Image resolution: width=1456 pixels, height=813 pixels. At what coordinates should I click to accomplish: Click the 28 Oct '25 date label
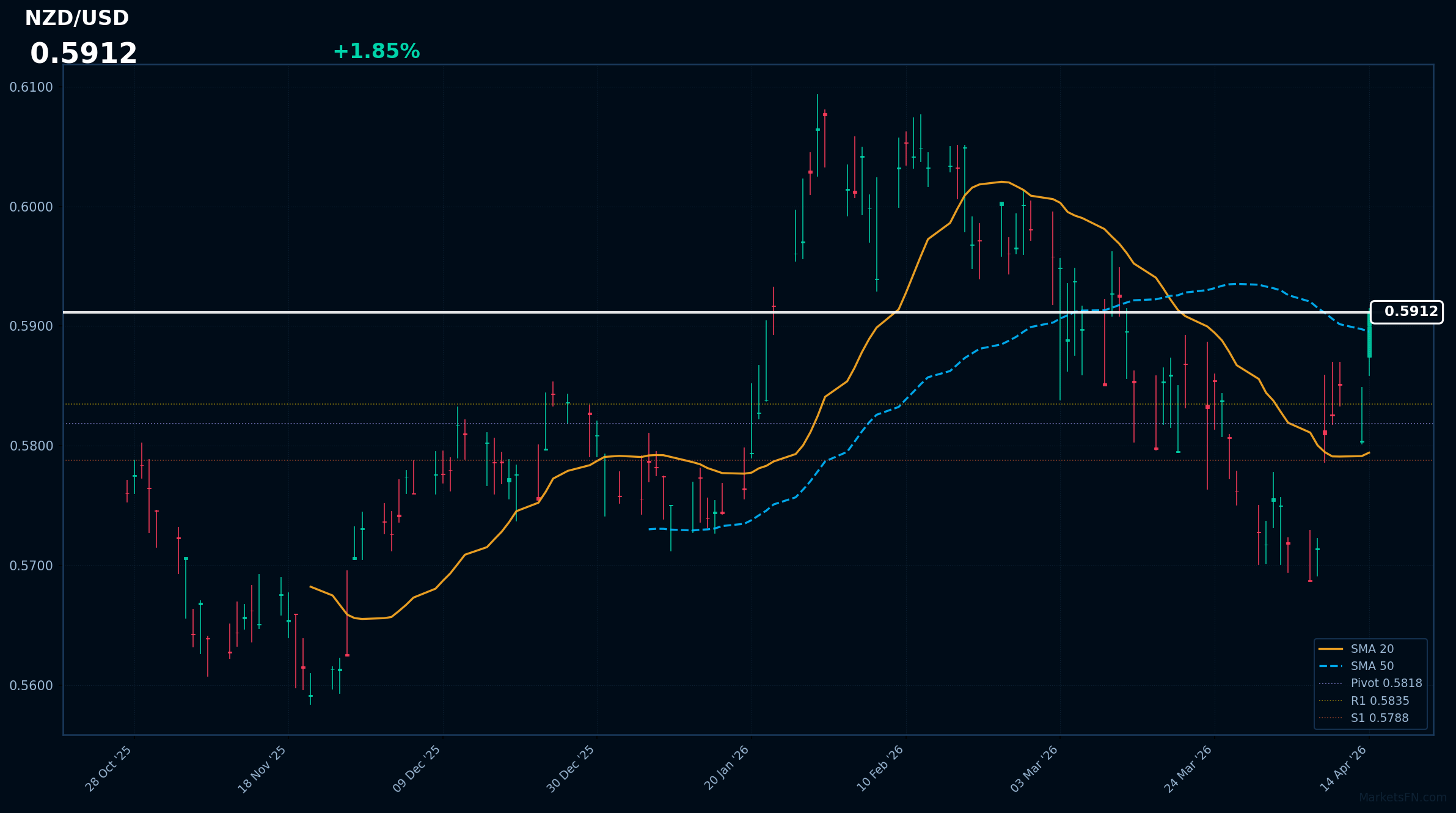point(109,769)
